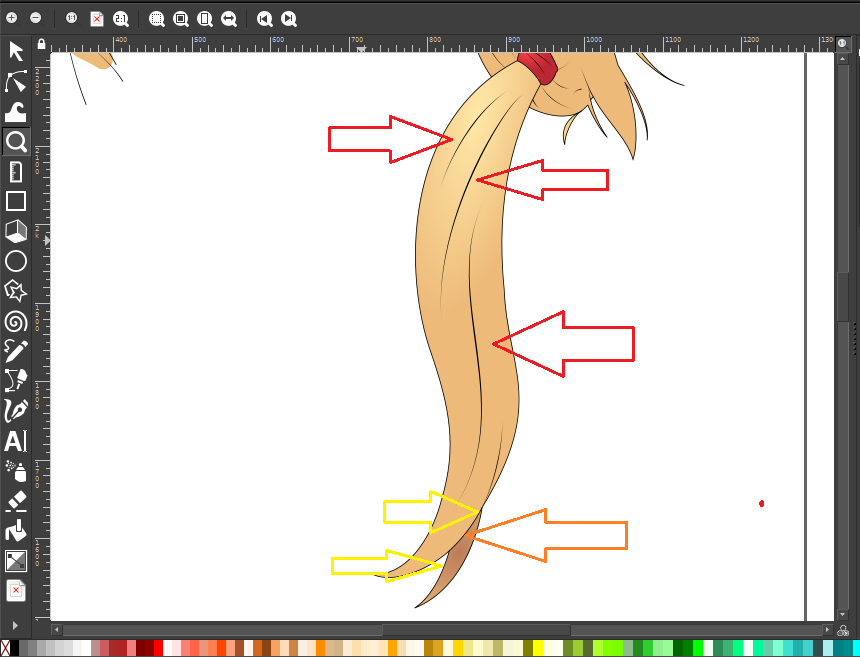Pick the Tweak tool

click(15, 111)
